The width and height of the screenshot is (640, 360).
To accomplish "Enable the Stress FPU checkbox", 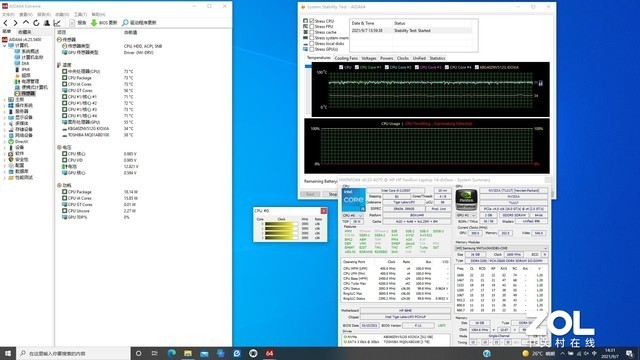I will coord(312,27).
